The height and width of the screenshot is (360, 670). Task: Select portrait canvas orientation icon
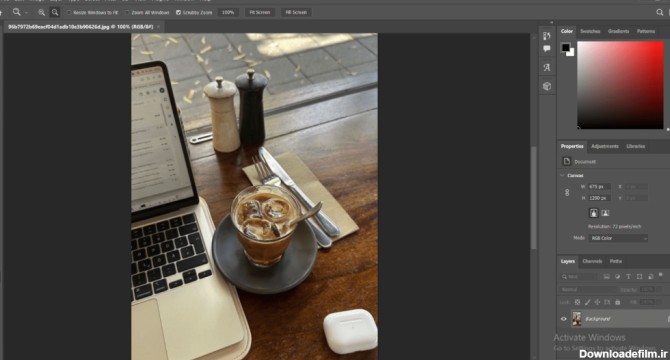pos(594,213)
